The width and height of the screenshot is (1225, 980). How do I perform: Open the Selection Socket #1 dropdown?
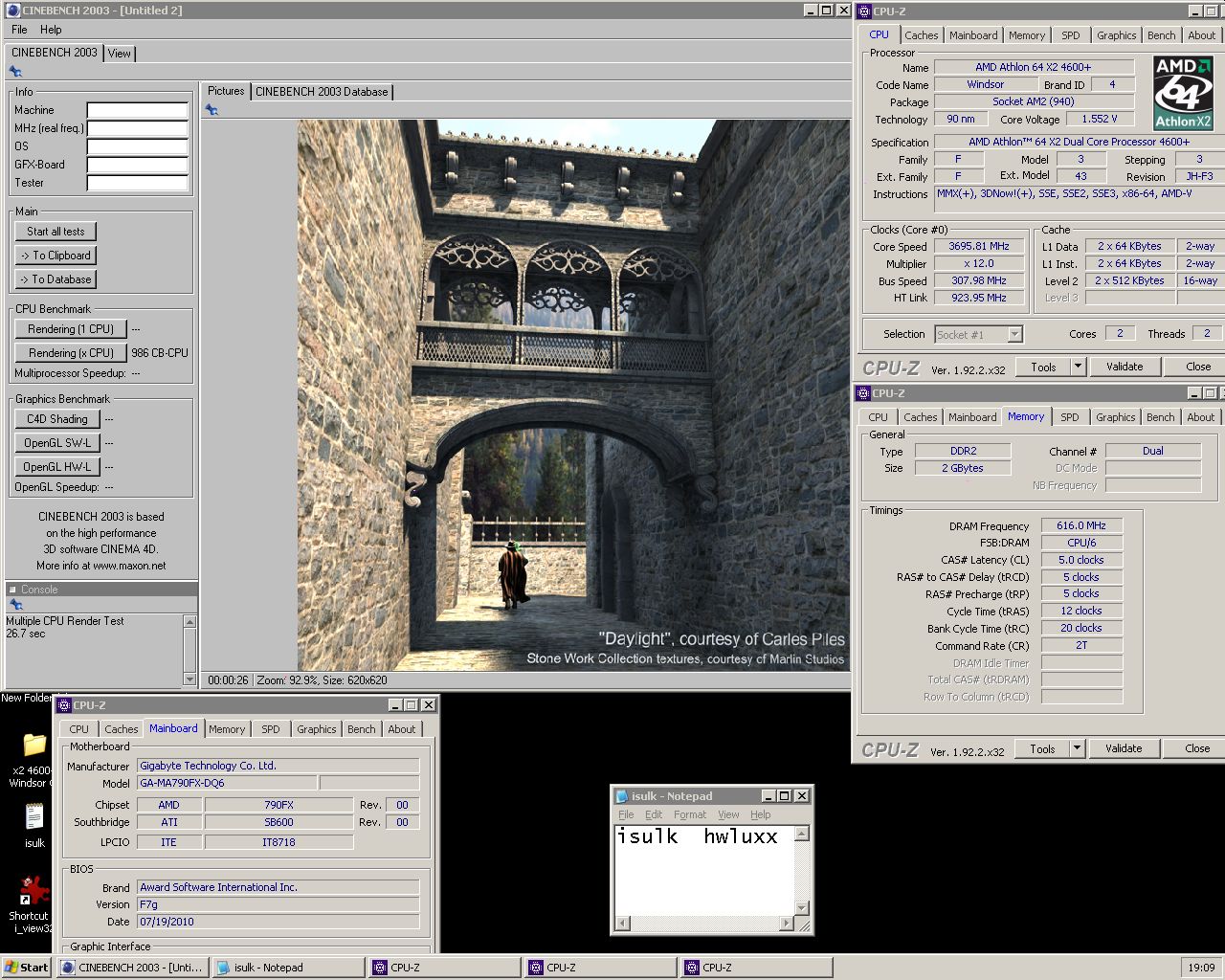1014,334
